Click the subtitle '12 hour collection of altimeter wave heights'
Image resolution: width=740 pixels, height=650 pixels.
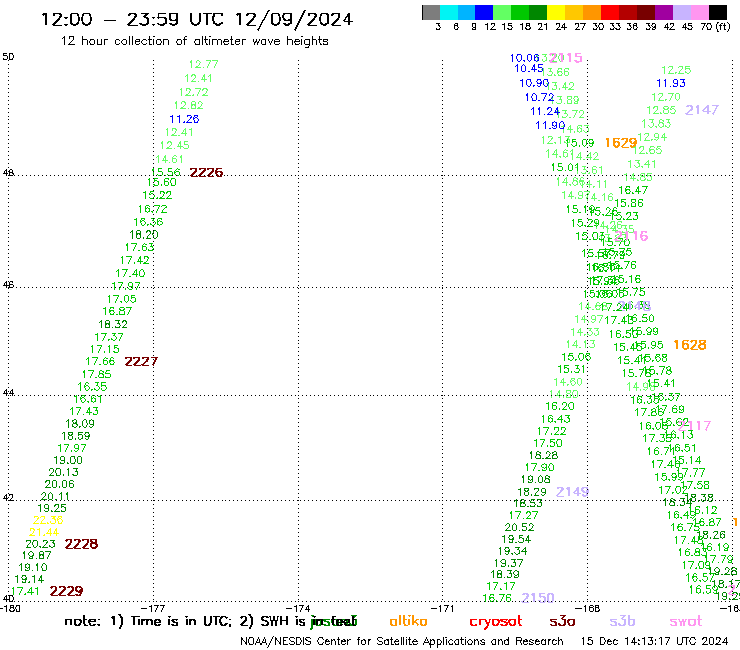[x=194, y=41]
